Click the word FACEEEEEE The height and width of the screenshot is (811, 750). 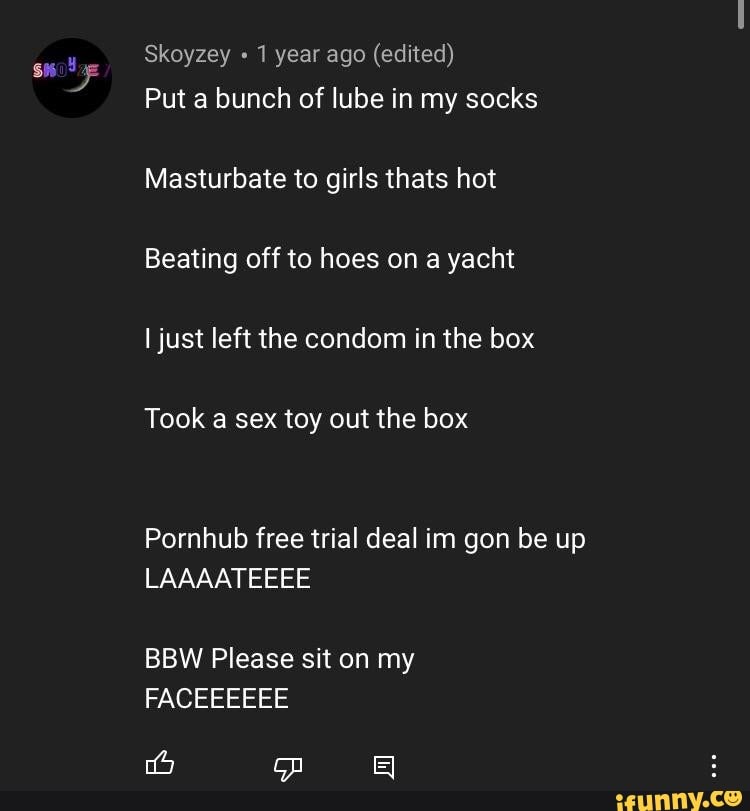[x=217, y=699]
